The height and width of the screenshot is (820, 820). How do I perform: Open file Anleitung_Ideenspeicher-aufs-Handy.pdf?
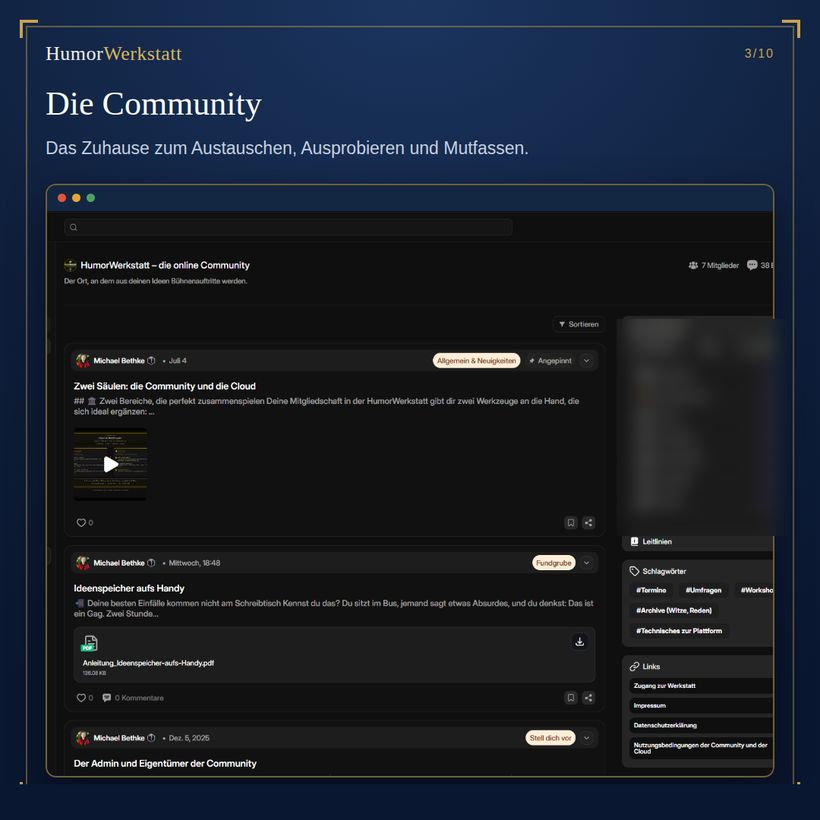149,663
